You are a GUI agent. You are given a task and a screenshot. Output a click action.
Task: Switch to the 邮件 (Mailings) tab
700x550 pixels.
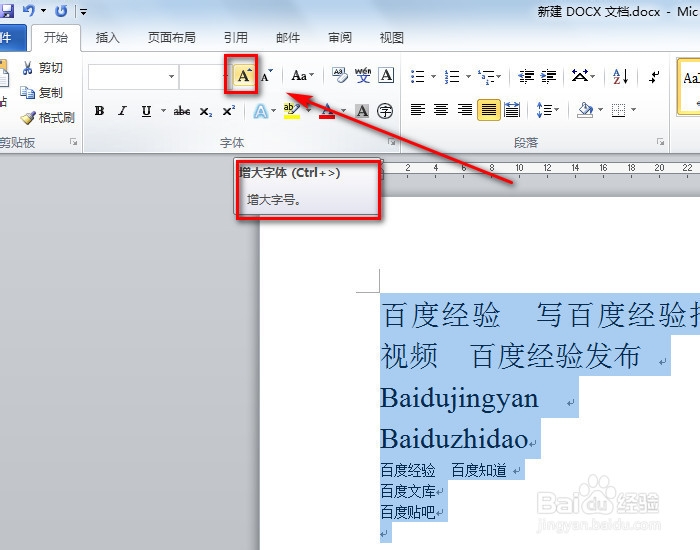click(x=288, y=38)
